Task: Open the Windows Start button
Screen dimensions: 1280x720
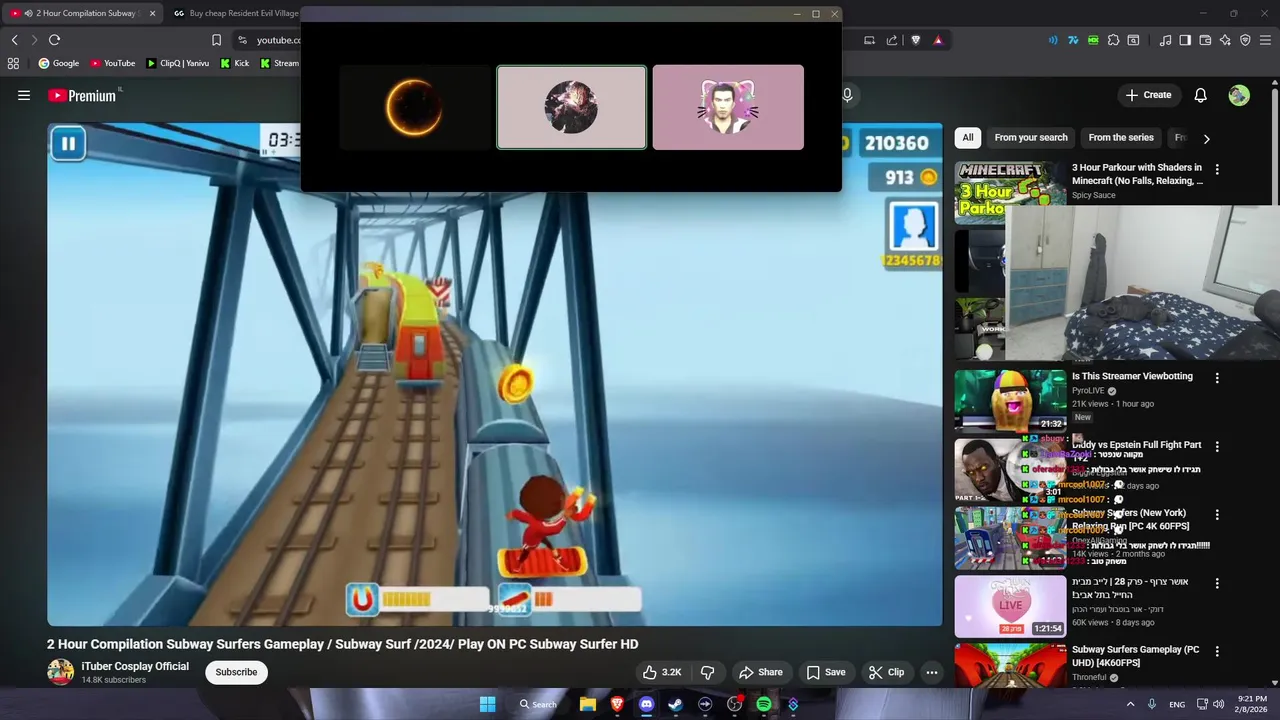Action: click(487, 704)
